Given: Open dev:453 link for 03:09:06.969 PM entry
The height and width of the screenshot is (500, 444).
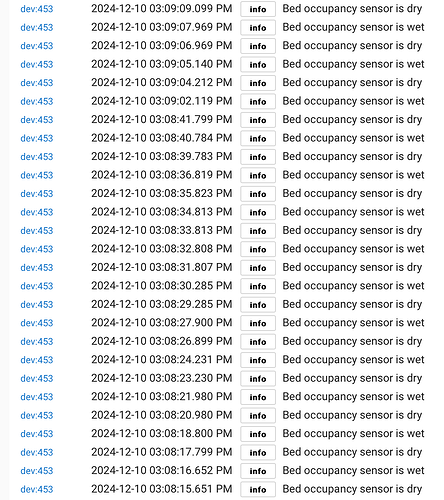Looking at the screenshot, I should point(37,46).
